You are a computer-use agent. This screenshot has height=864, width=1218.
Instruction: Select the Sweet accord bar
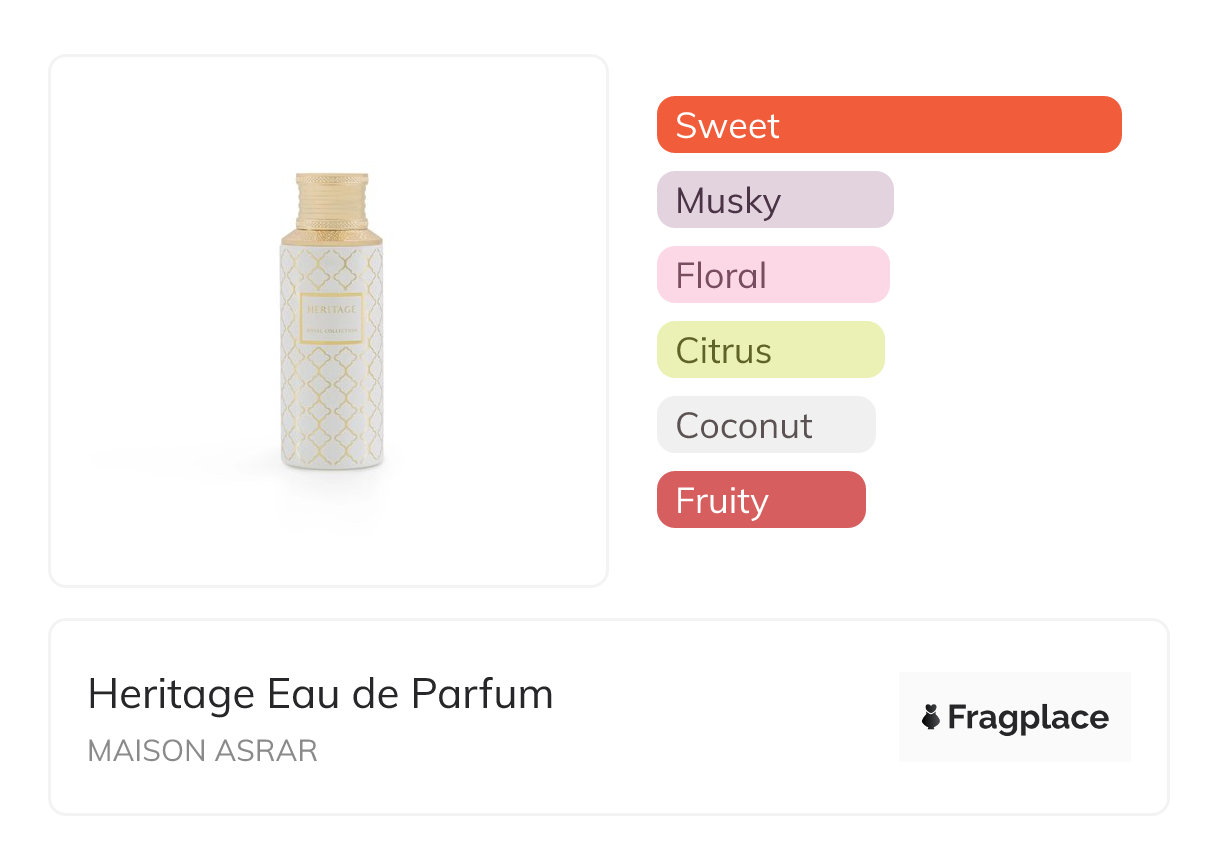point(888,125)
